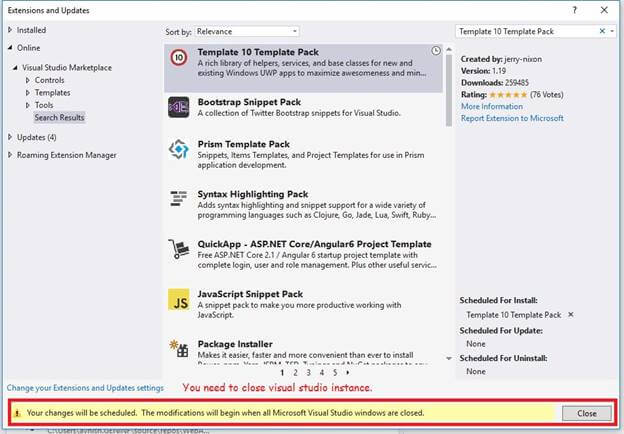The width and height of the screenshot is (624, 434).
Task: Expand the Updates (4) node
Action: click(x=10, y=137)
